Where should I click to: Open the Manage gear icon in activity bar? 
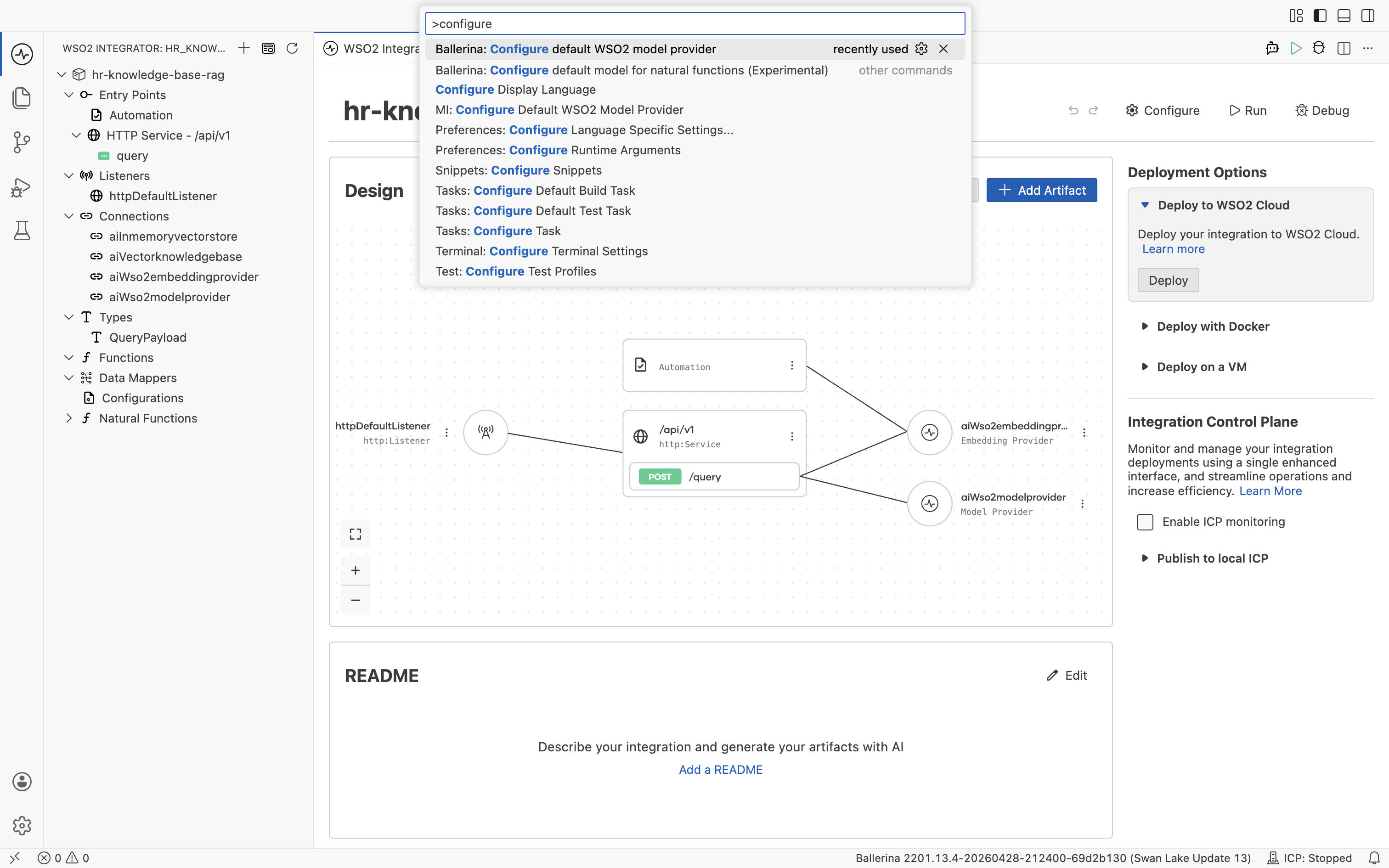22,825
